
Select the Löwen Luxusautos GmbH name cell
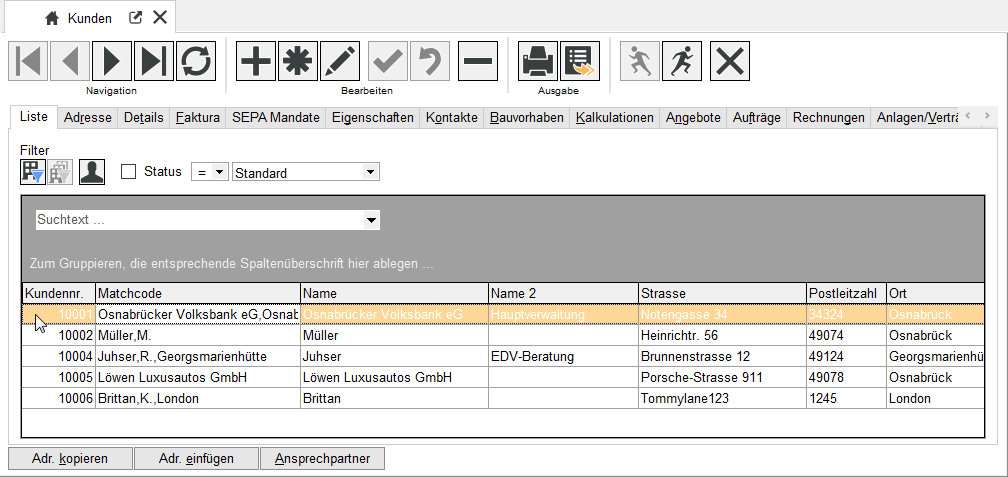coord(395,377)
